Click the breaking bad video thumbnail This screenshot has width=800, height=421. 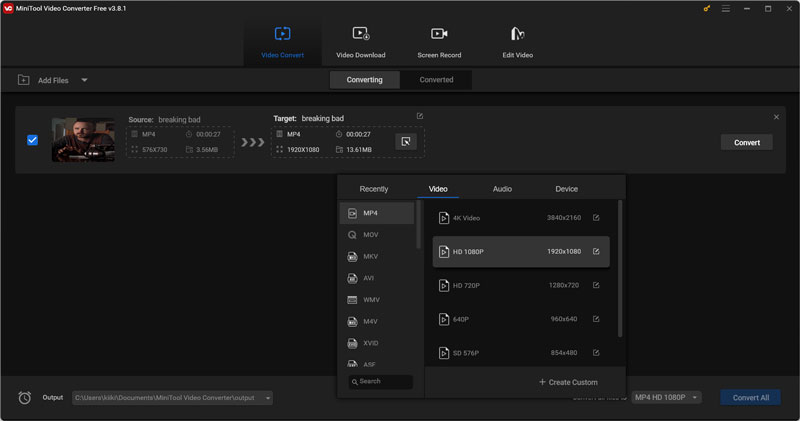pyautogui.click(x=83, y=140)
